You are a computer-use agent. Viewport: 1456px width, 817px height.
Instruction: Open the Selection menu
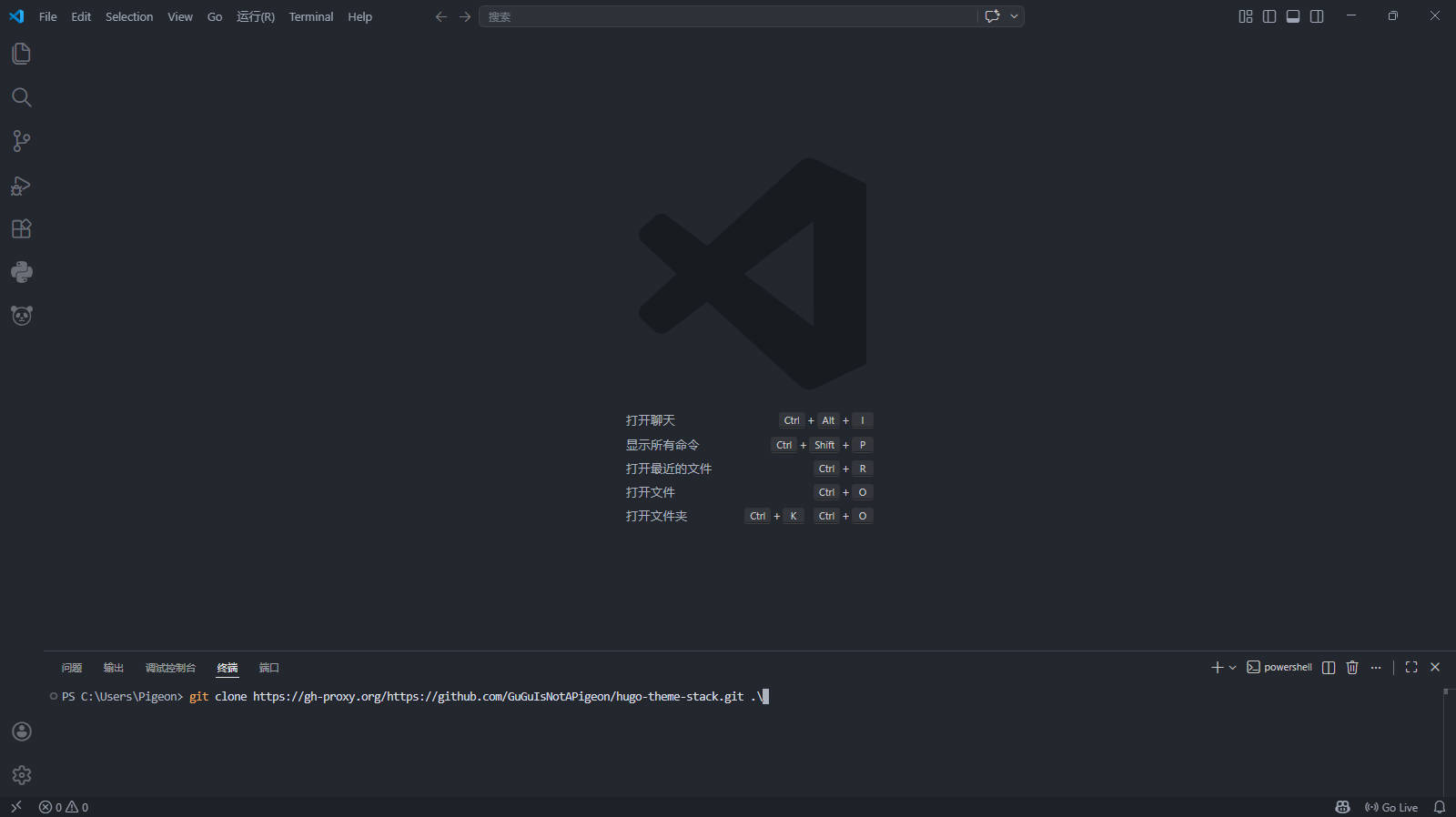[x=129, y=16]
